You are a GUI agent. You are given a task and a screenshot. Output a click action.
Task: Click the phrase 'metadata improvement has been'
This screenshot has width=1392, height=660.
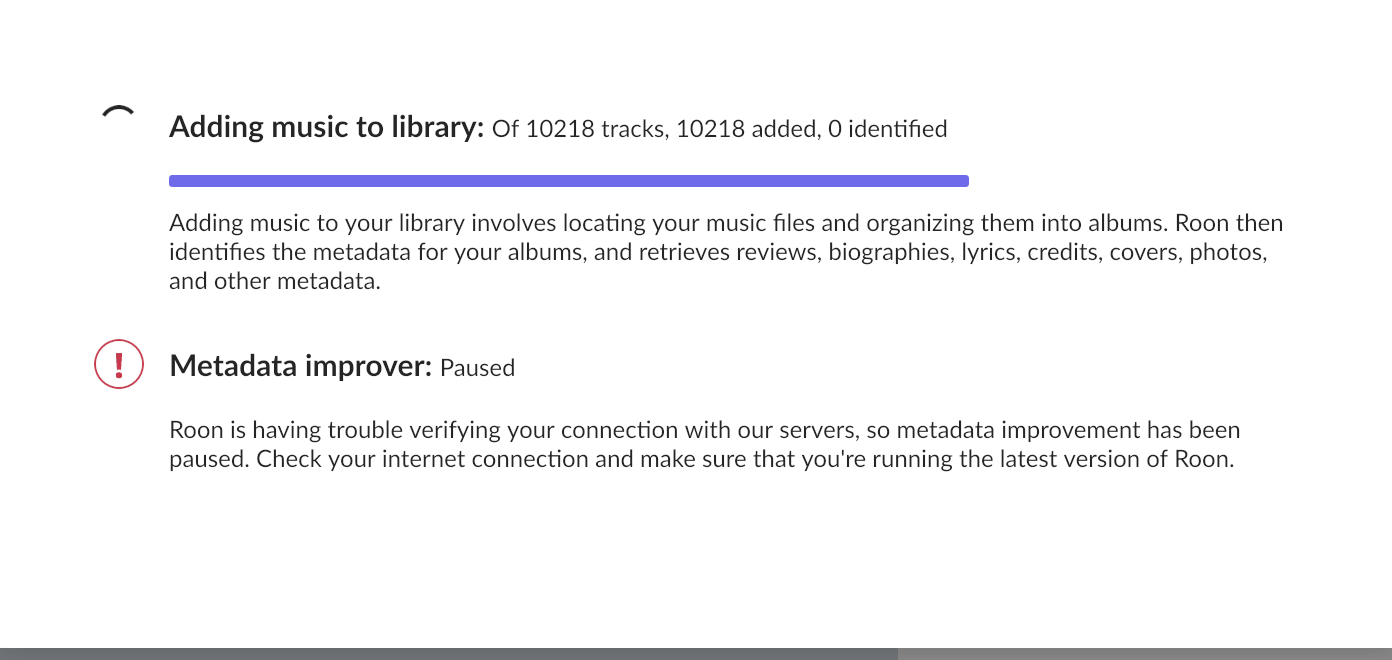pyautogui.click(x=1068, y=431)
